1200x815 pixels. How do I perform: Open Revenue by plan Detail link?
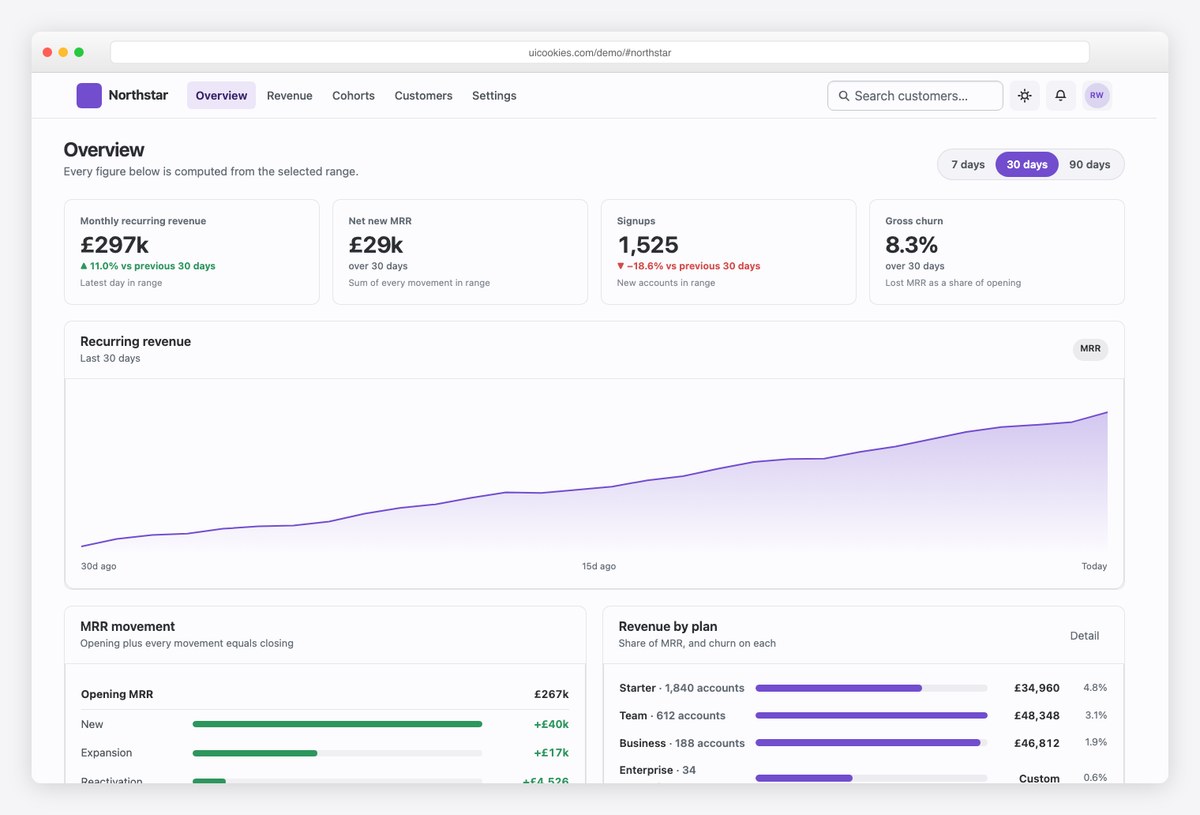coord(1084,636)
